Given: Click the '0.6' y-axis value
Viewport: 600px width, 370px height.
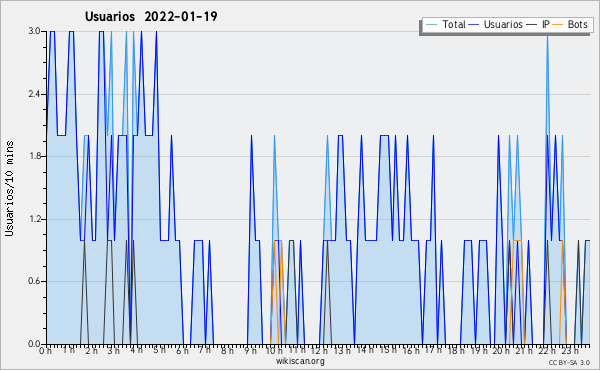Looking at the screenshot, I should (34, 281).
